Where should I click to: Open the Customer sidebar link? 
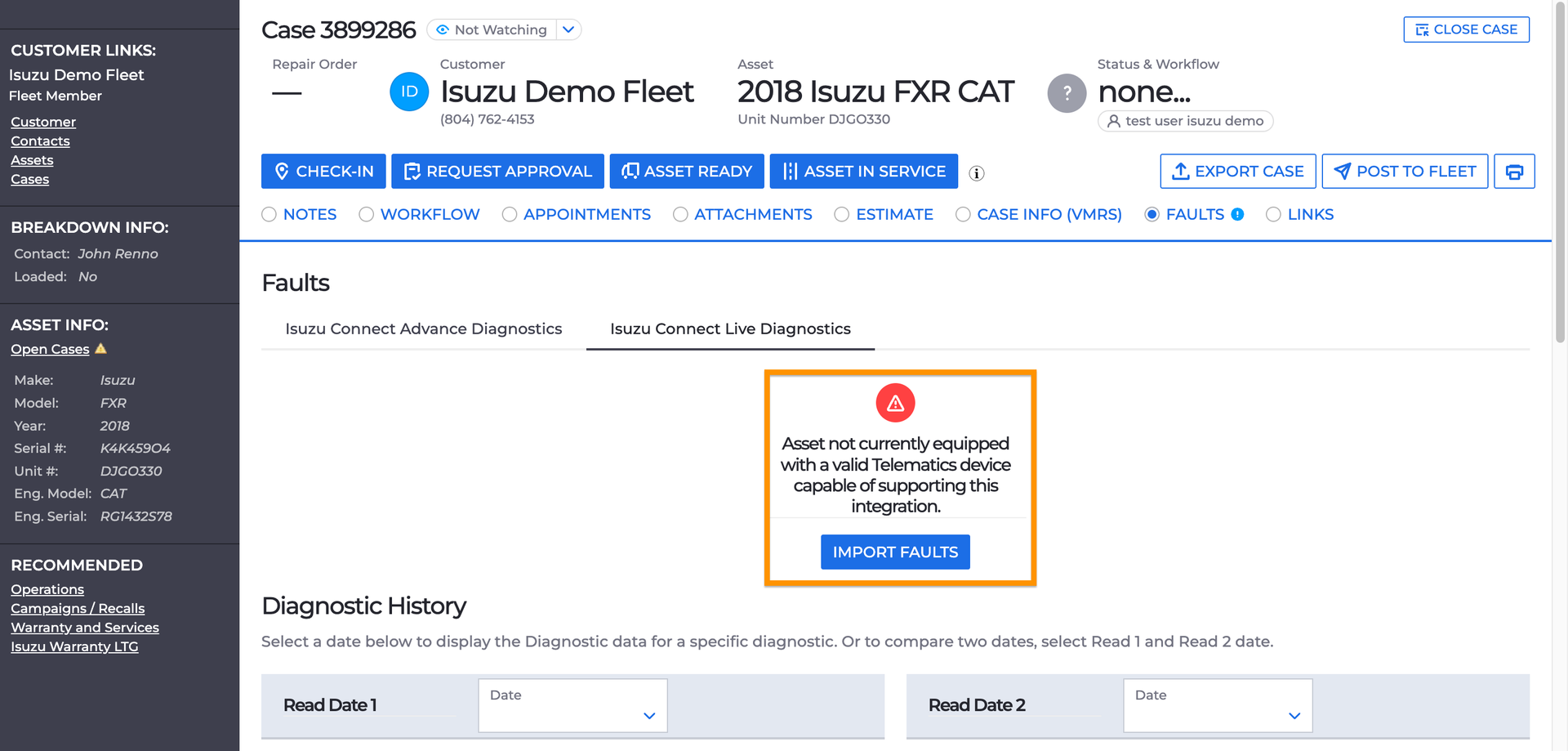43,122
